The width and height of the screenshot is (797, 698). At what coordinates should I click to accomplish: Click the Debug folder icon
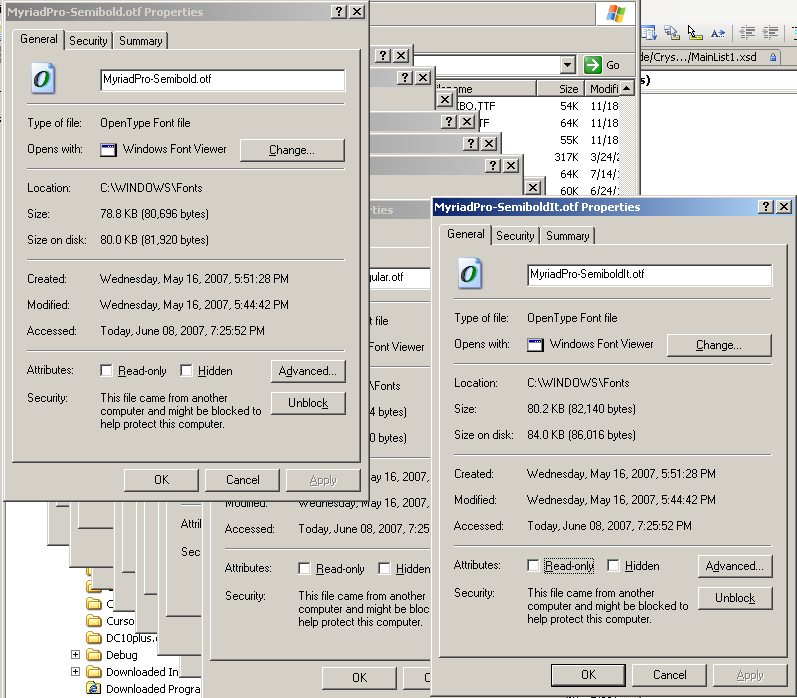[x=94, y=655]
